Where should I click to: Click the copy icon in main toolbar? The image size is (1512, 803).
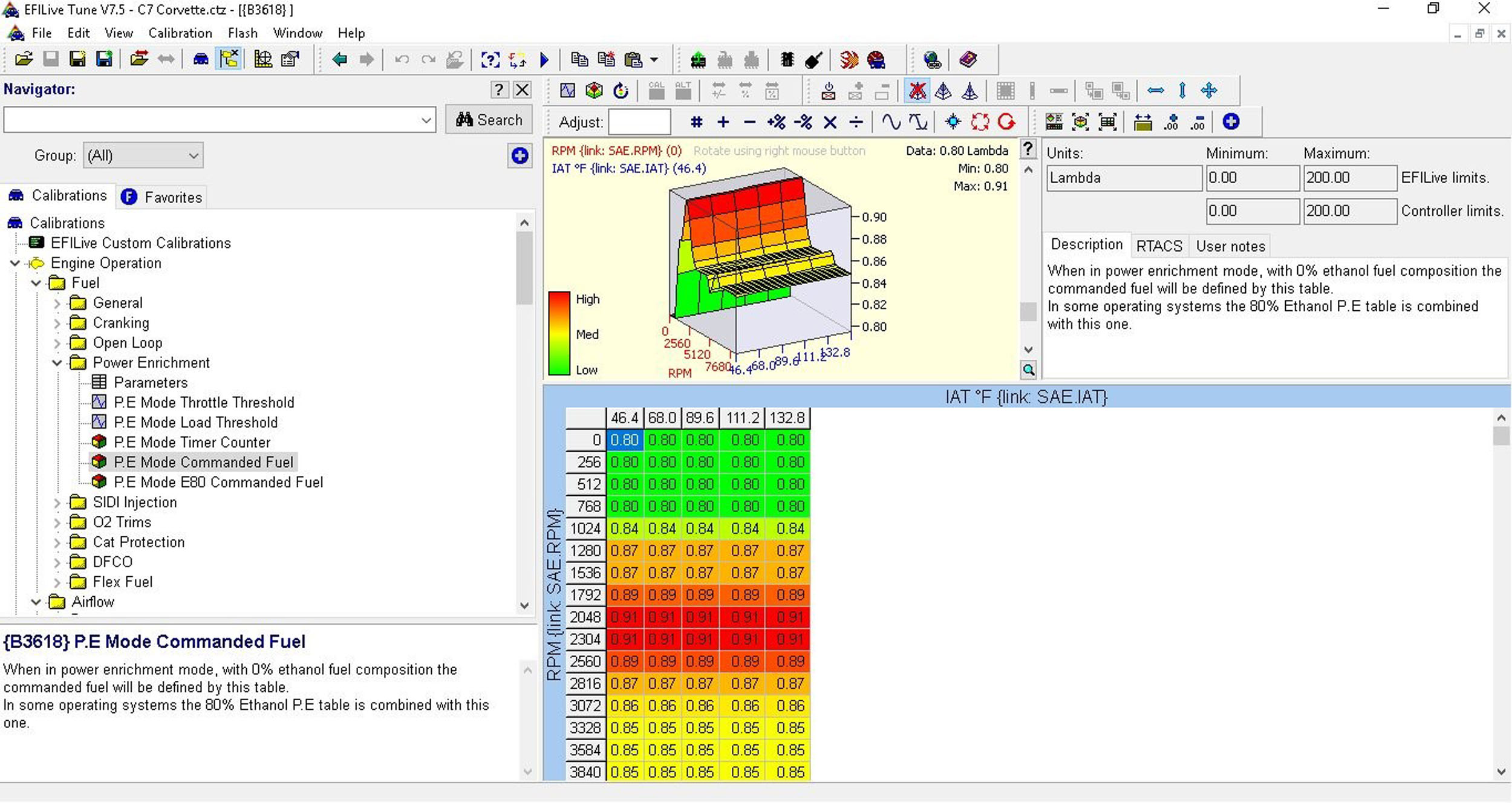click(x=579, y=59)
